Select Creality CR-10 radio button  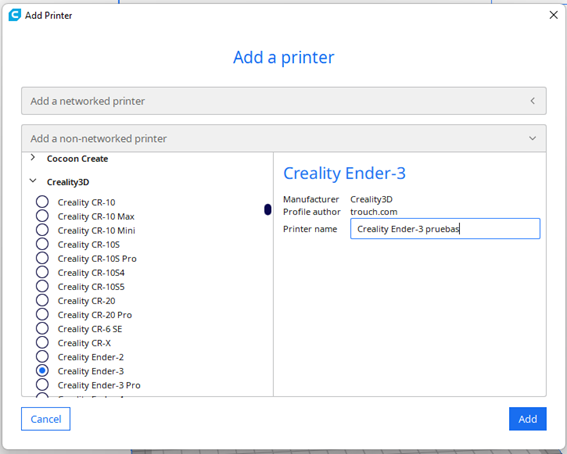[x=42, y=202]
